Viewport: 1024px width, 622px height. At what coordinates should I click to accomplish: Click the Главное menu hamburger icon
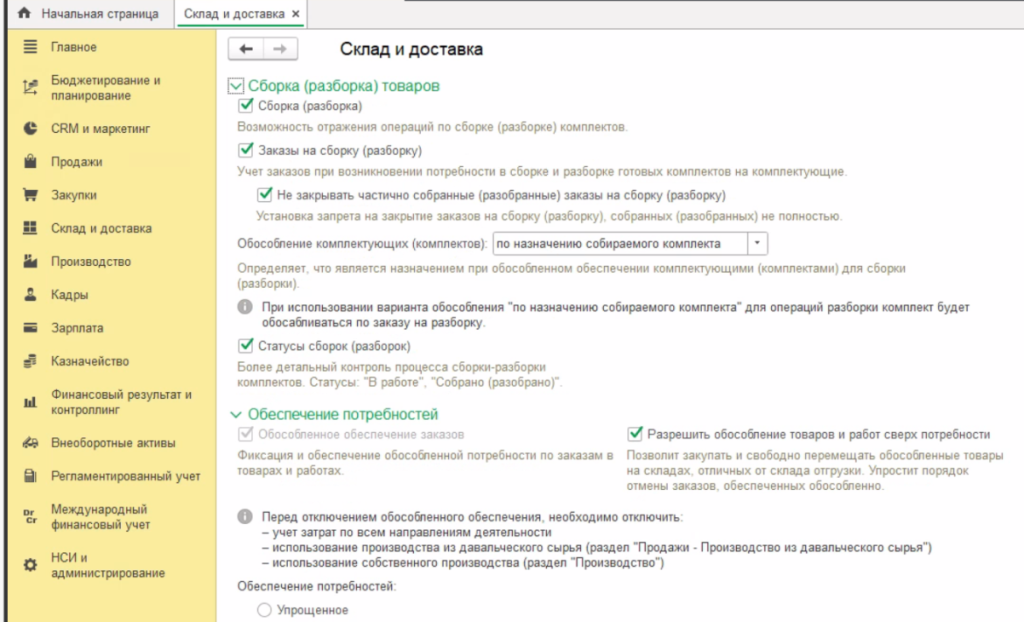(x=30, y=47)
